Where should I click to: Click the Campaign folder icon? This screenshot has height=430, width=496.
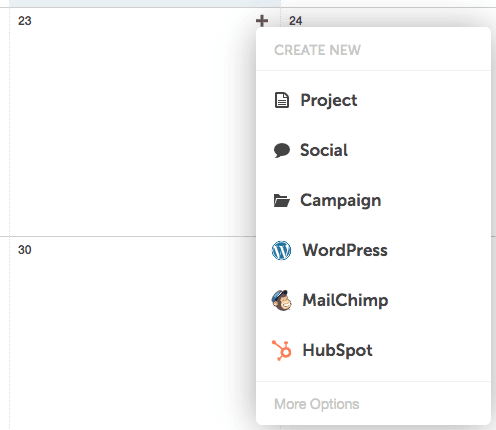[282, 200]
